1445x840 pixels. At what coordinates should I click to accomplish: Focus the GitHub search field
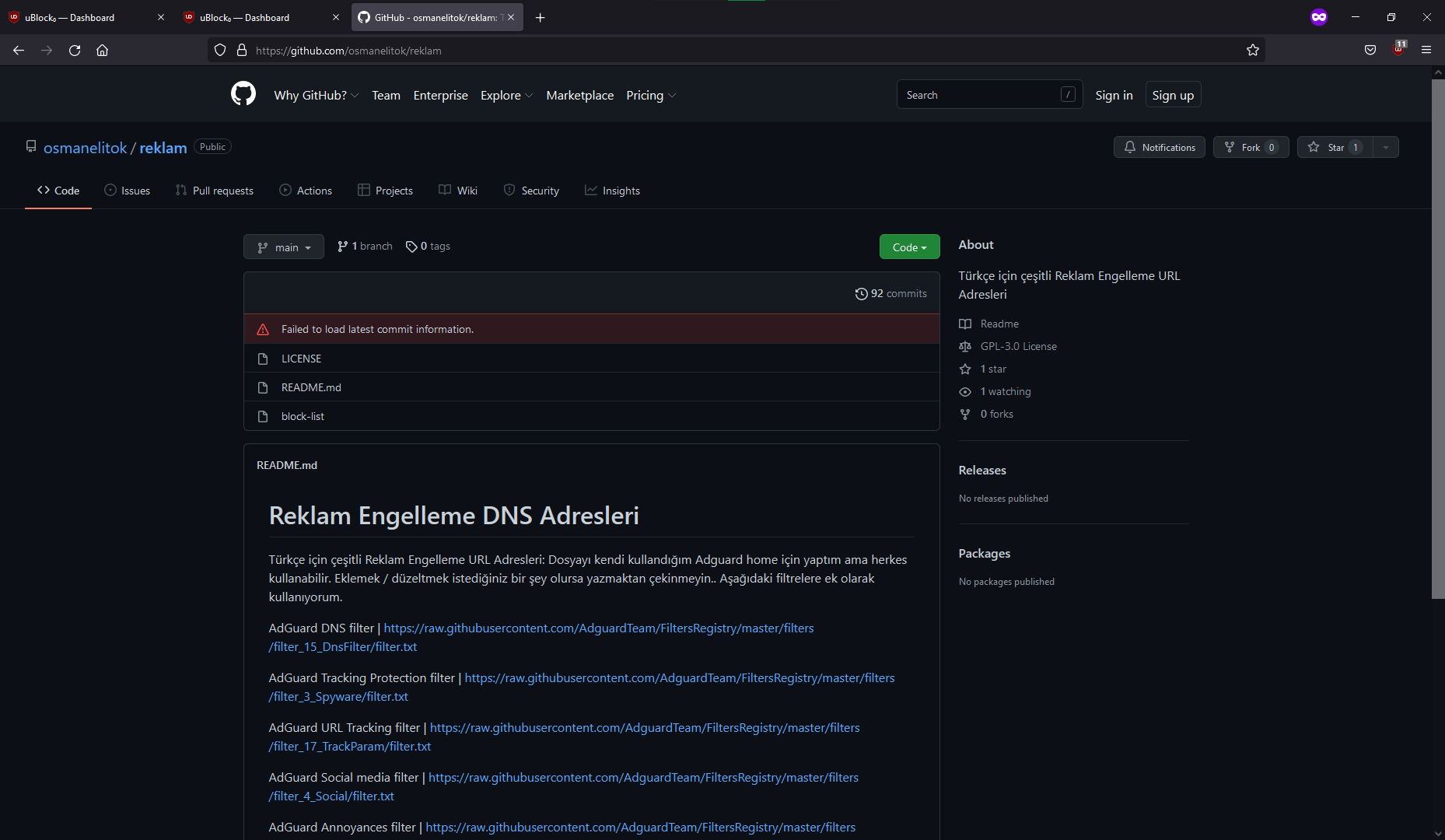tap(980, 94)
